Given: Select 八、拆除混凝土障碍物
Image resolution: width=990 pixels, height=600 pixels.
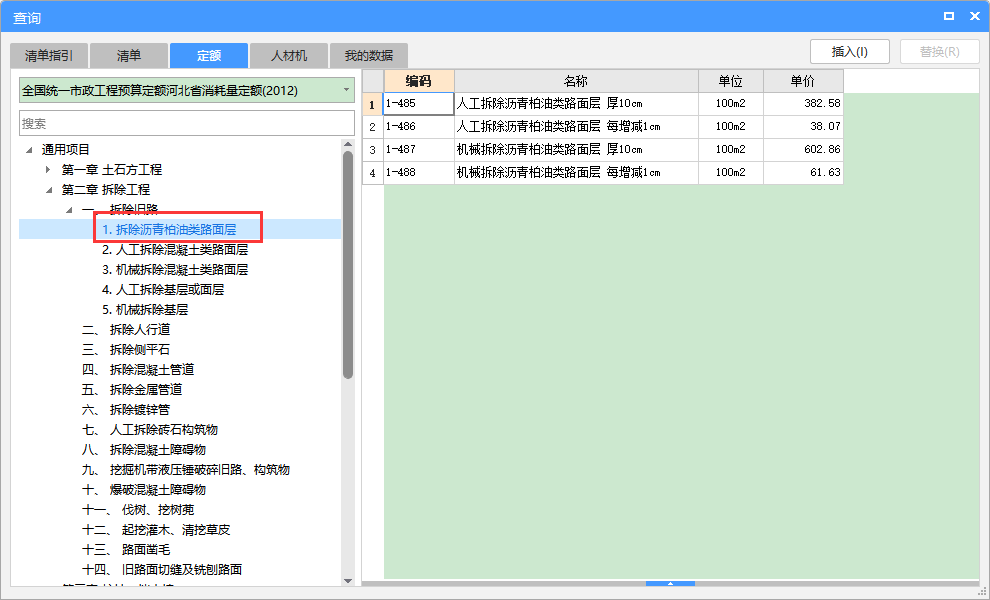Looking at the screenshot, I should pyautogui.click(x=144, y=450).
